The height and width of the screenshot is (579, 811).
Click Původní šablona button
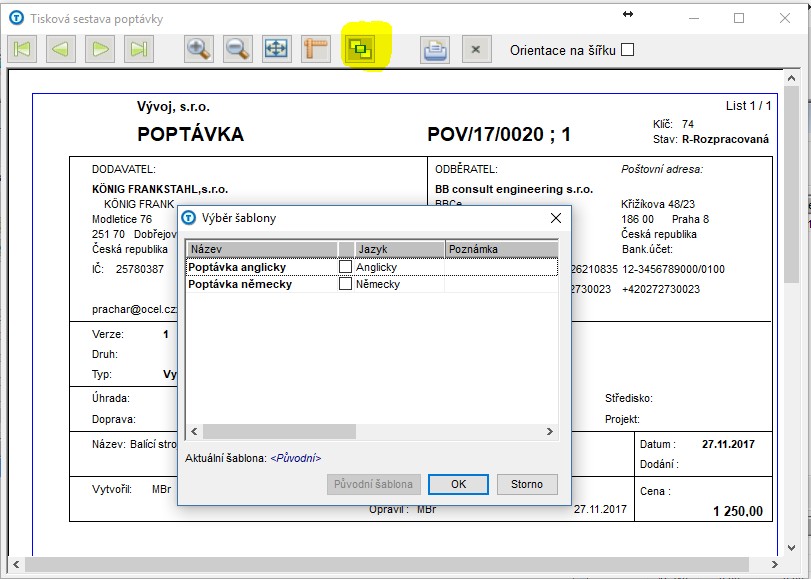[x=373, y=484]
